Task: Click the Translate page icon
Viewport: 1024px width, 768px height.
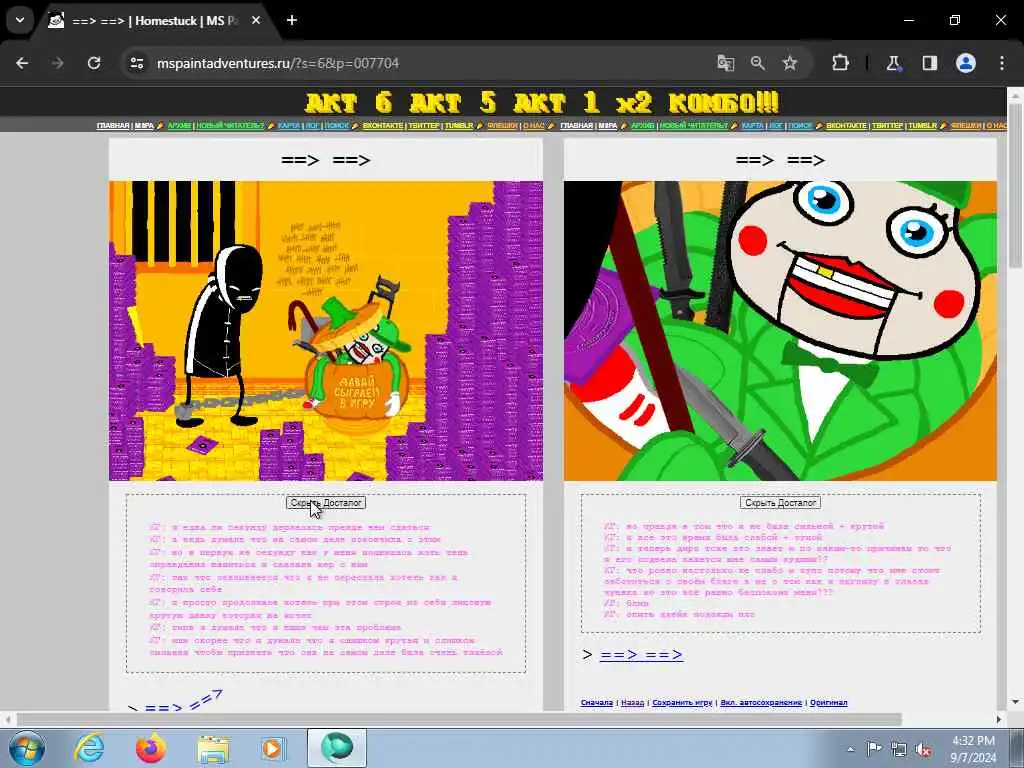Action: [x=725, y=63]
